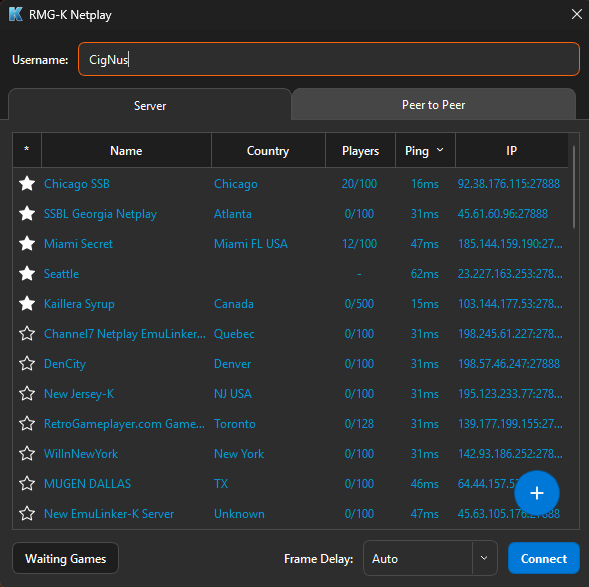The width and height of the screenshot is (589, 587).
Task: Click the 16ms ping value
Action: coord(424,184)
